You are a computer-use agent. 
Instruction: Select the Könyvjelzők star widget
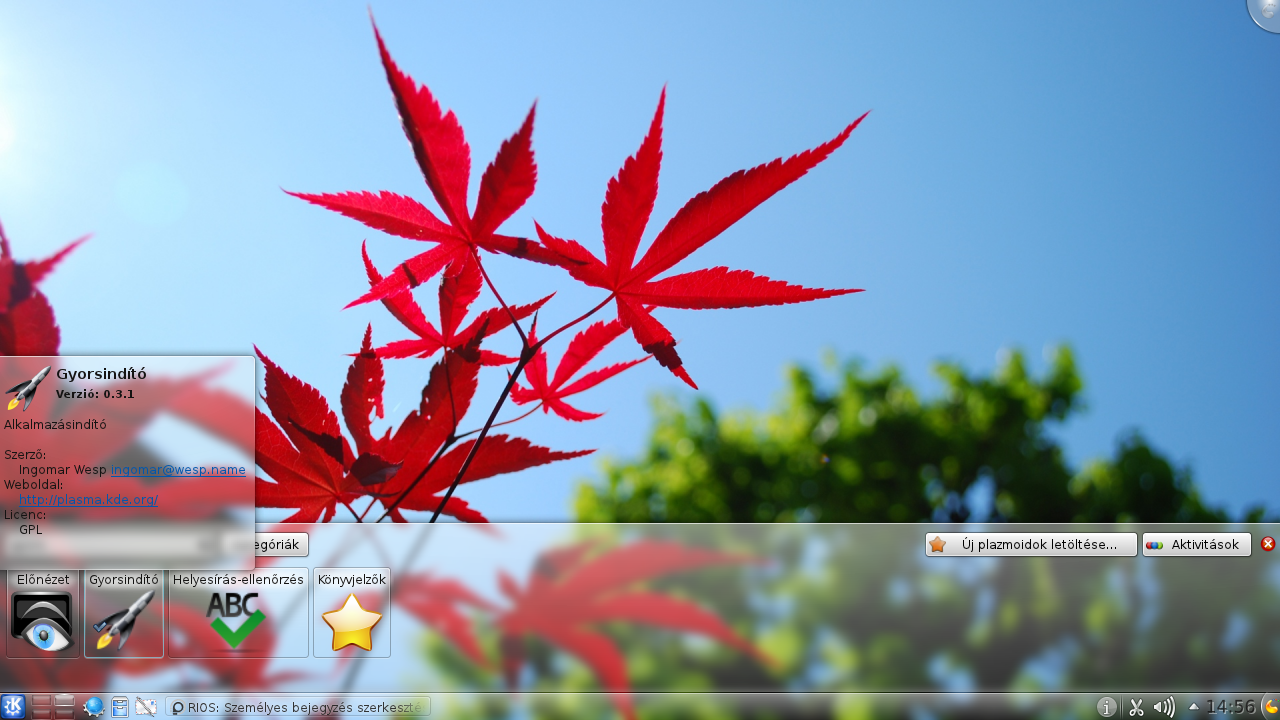point(352,613)
